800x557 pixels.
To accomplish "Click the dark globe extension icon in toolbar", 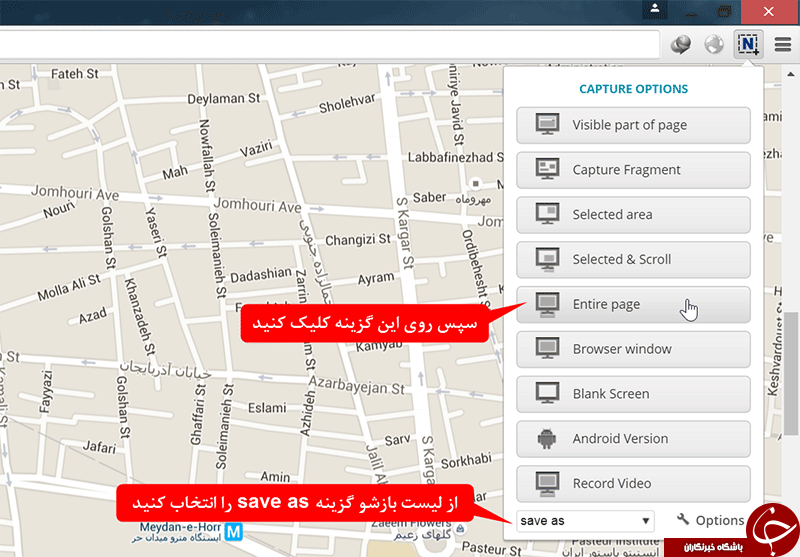I will [681, 44].
